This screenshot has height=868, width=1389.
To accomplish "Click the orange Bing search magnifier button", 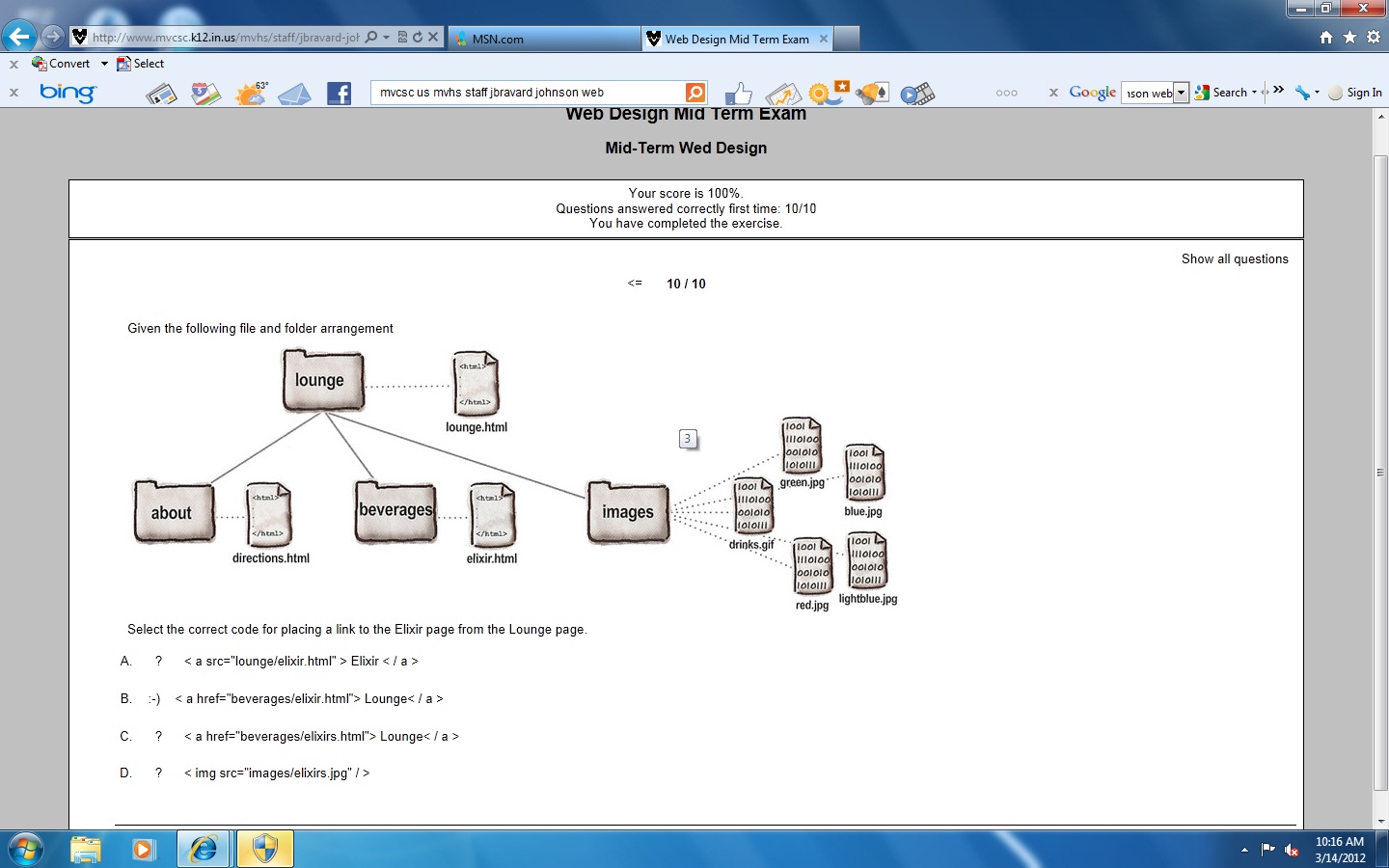I will [x=695, y=93].
